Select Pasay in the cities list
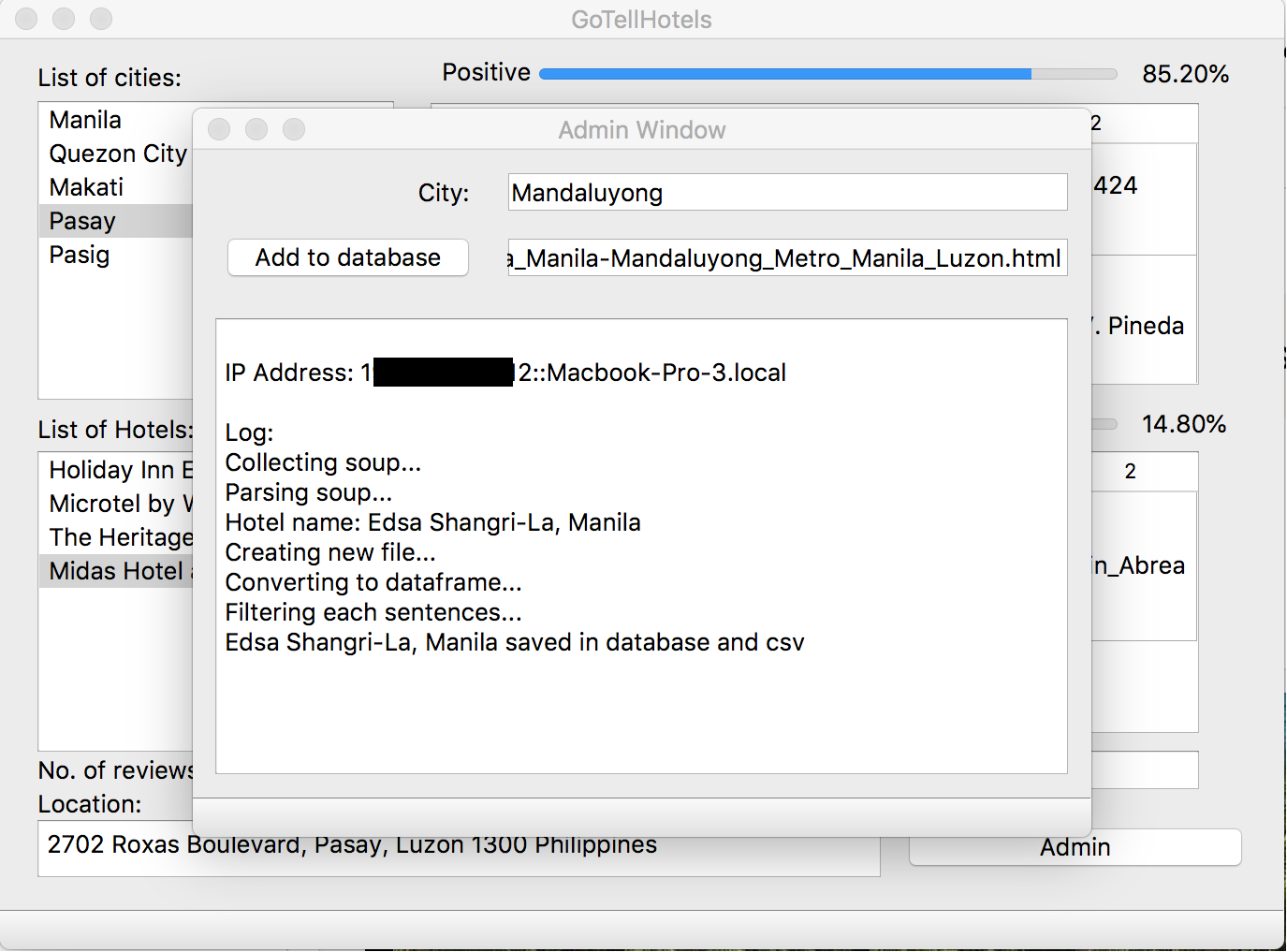Viewport: 1287px width, 952px height. click(116, 221)
